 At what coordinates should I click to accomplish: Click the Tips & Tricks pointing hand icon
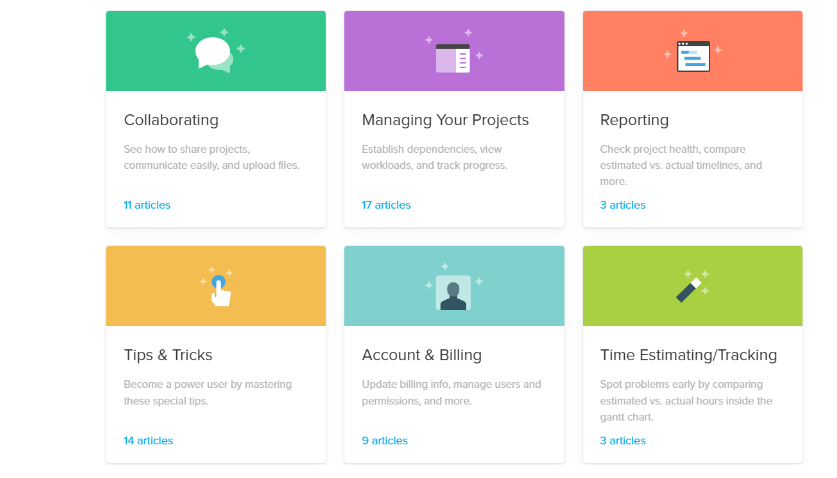220,291
